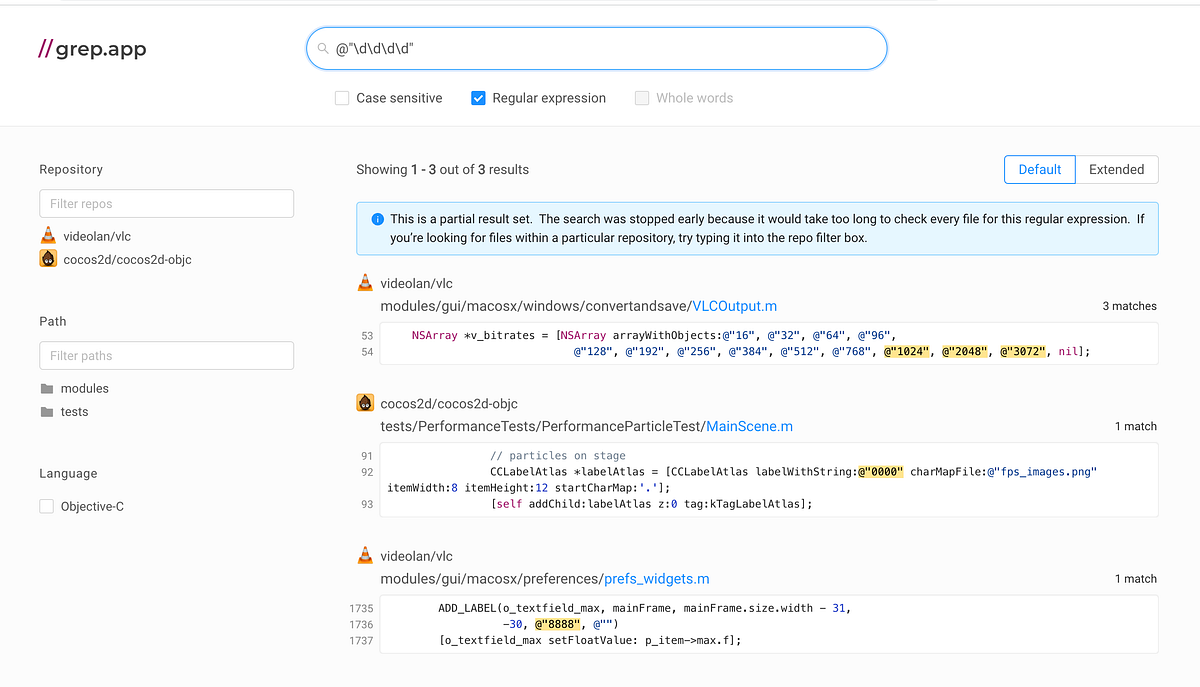Click the folder icon next to modules path
The height and width of the screenshot is (687, 1200).
pyautogui.click(x=48, y=388)
